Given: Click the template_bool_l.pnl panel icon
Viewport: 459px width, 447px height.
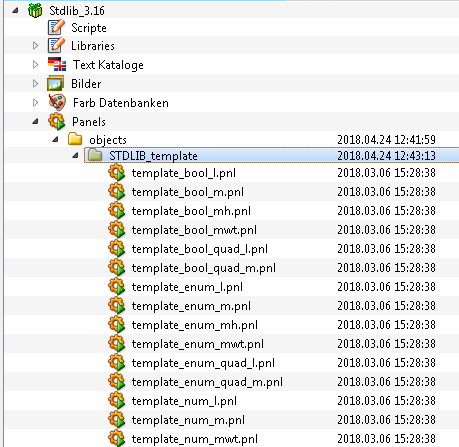Looking at the screenshot, I should [117, 173].
